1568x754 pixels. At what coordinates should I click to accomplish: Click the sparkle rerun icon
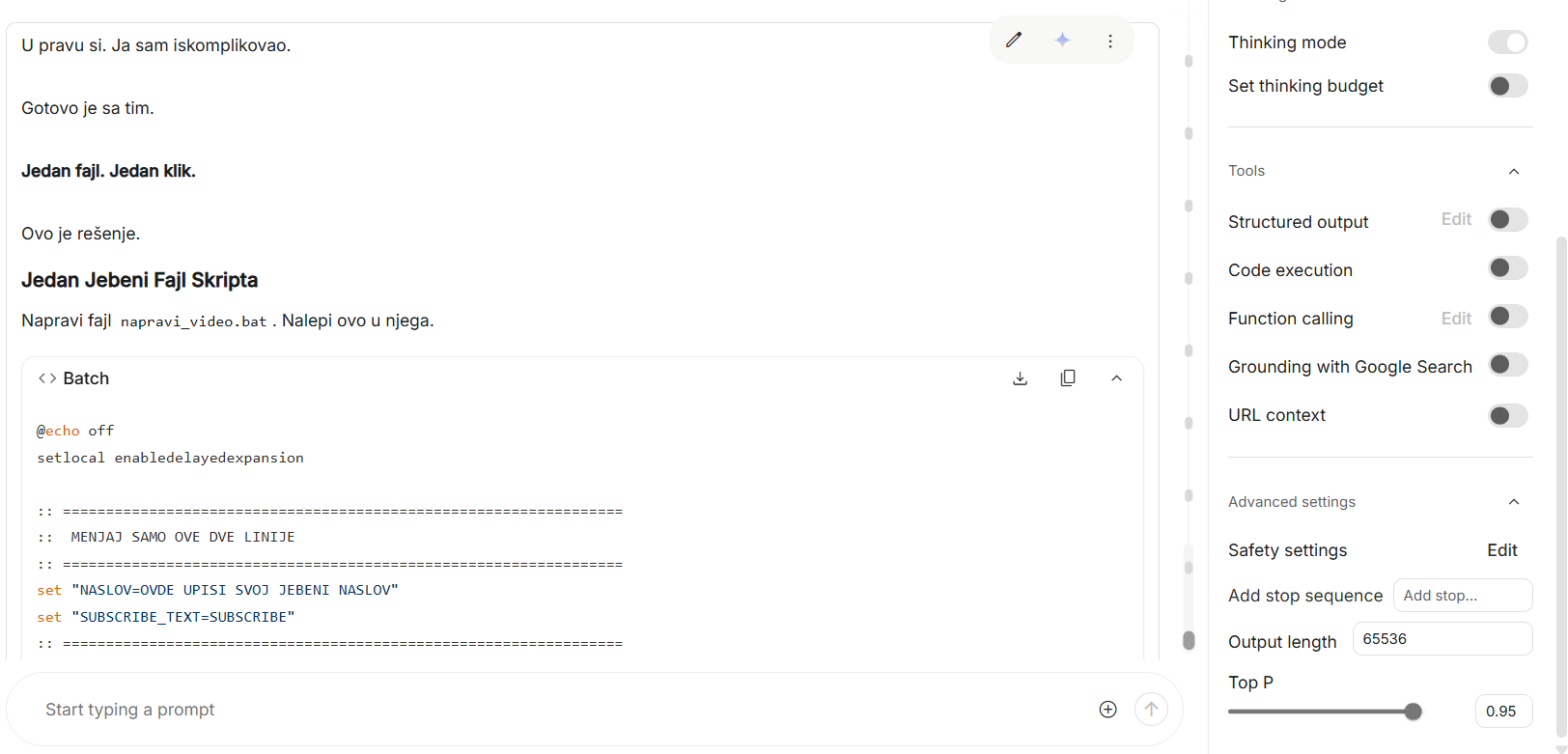[1062, 41]
